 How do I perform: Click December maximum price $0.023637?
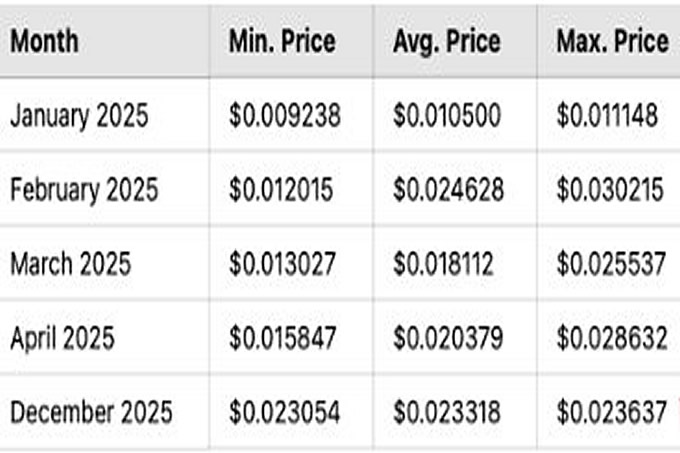(x=612, y=412)
